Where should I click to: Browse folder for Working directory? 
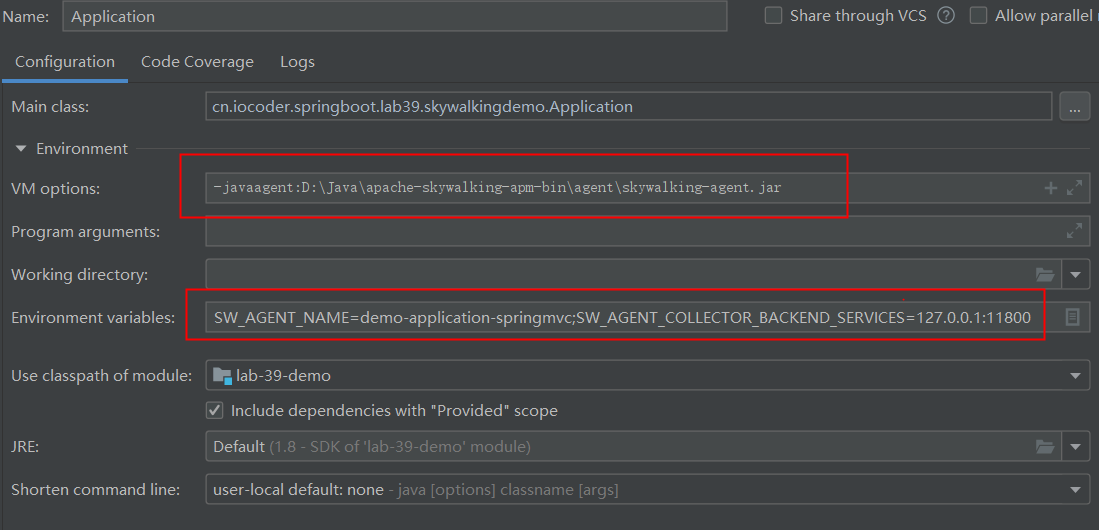[x=1045, y=274]
